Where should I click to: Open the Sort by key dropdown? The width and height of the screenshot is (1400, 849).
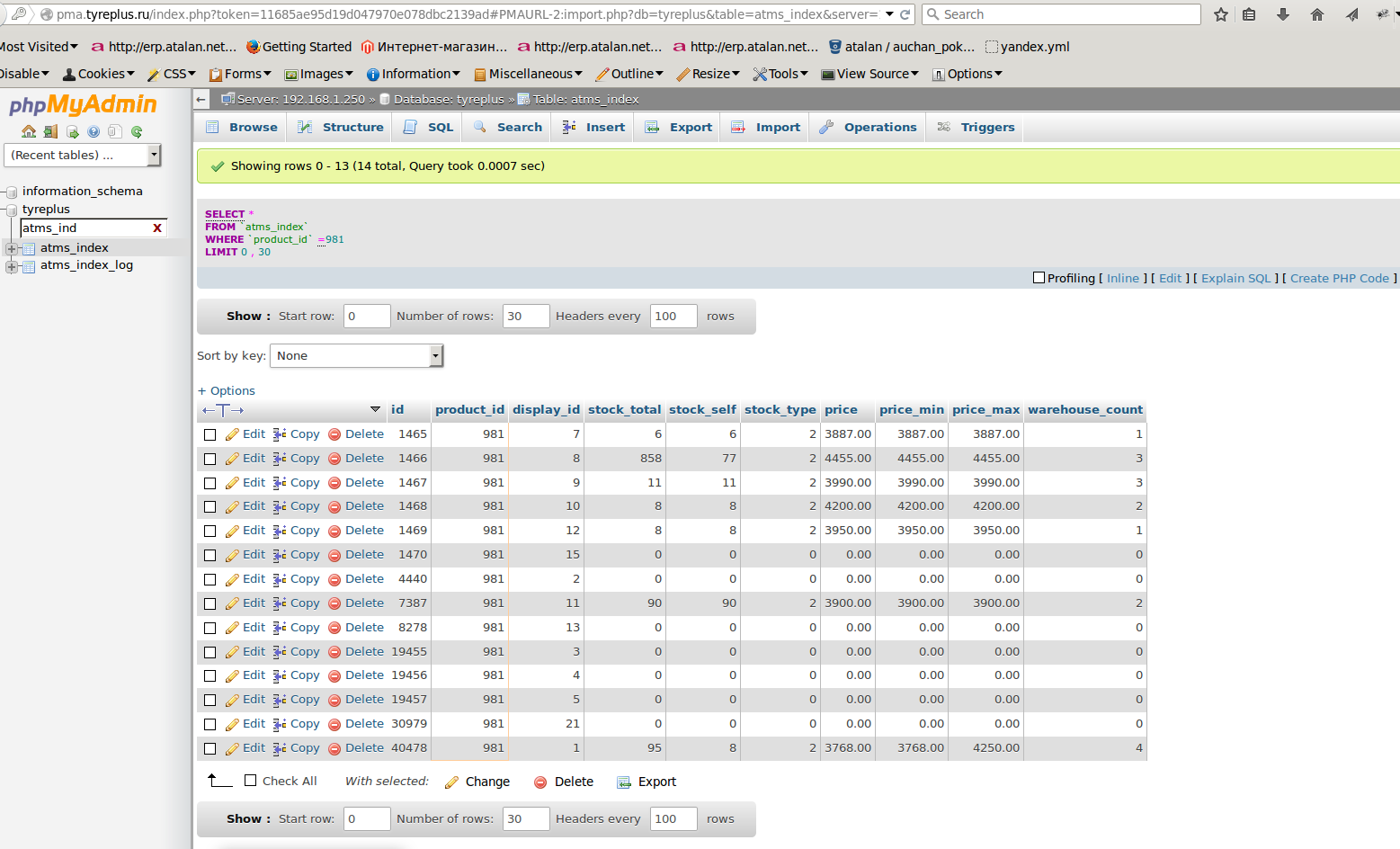point(356,356)
